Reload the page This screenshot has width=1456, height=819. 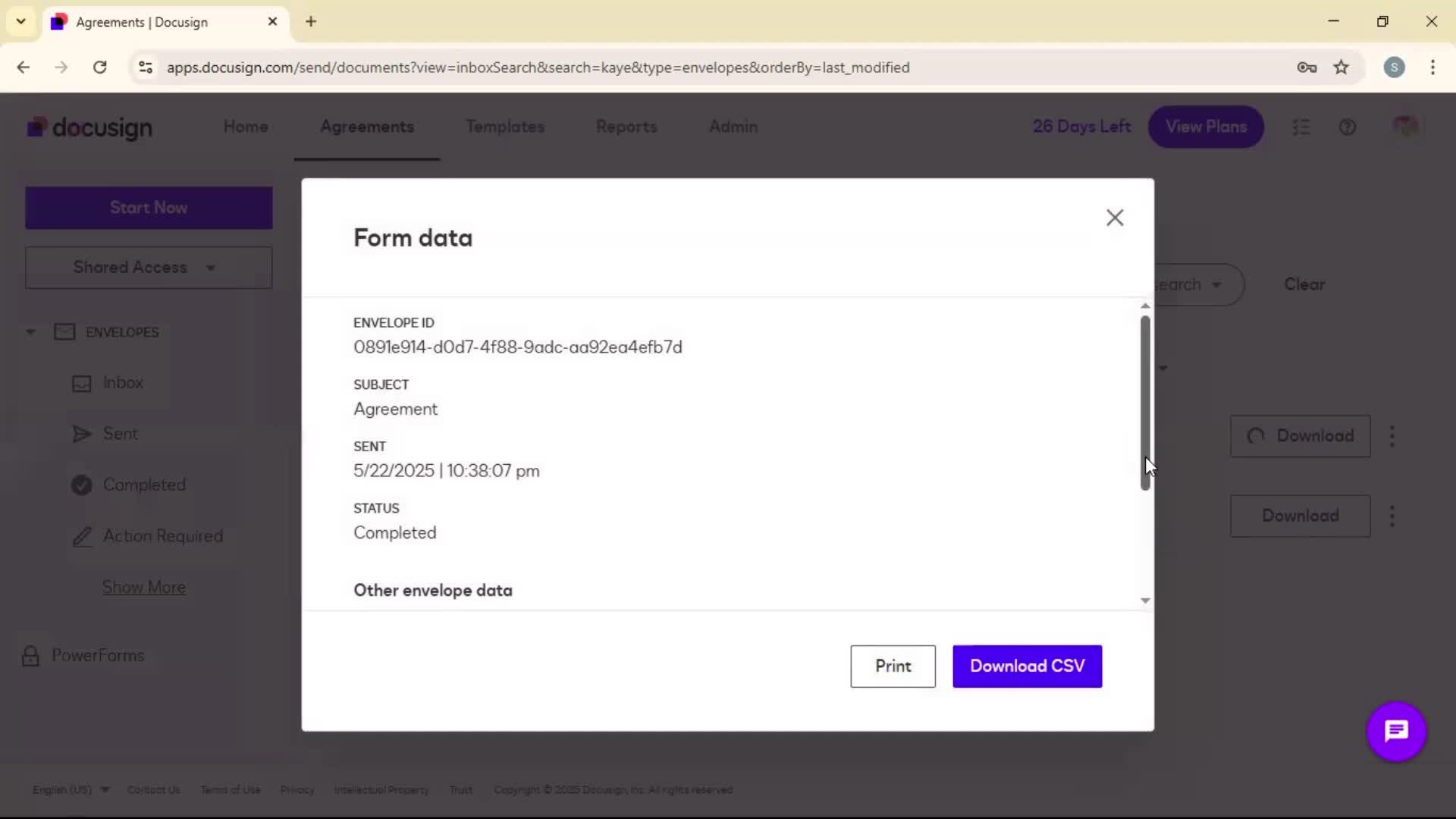point(99,67)
